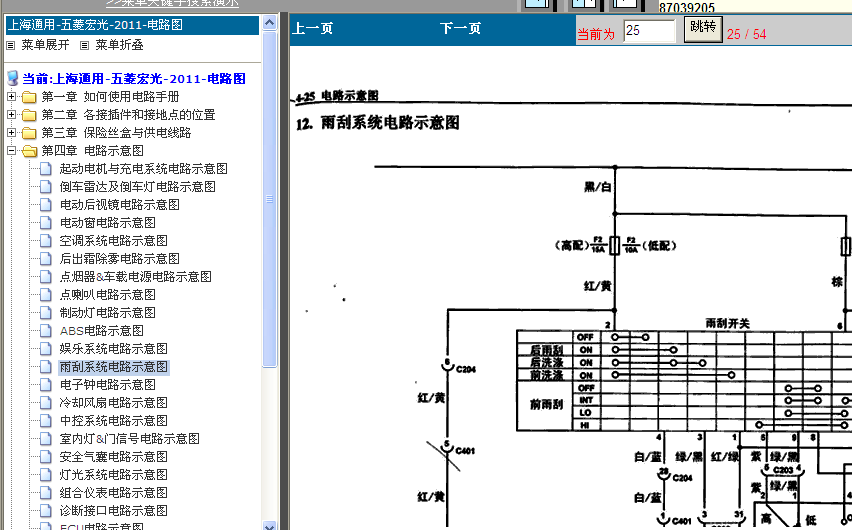
Task: Click document icon beside 电子钟电路示意图
Action: tap(46, 384)
